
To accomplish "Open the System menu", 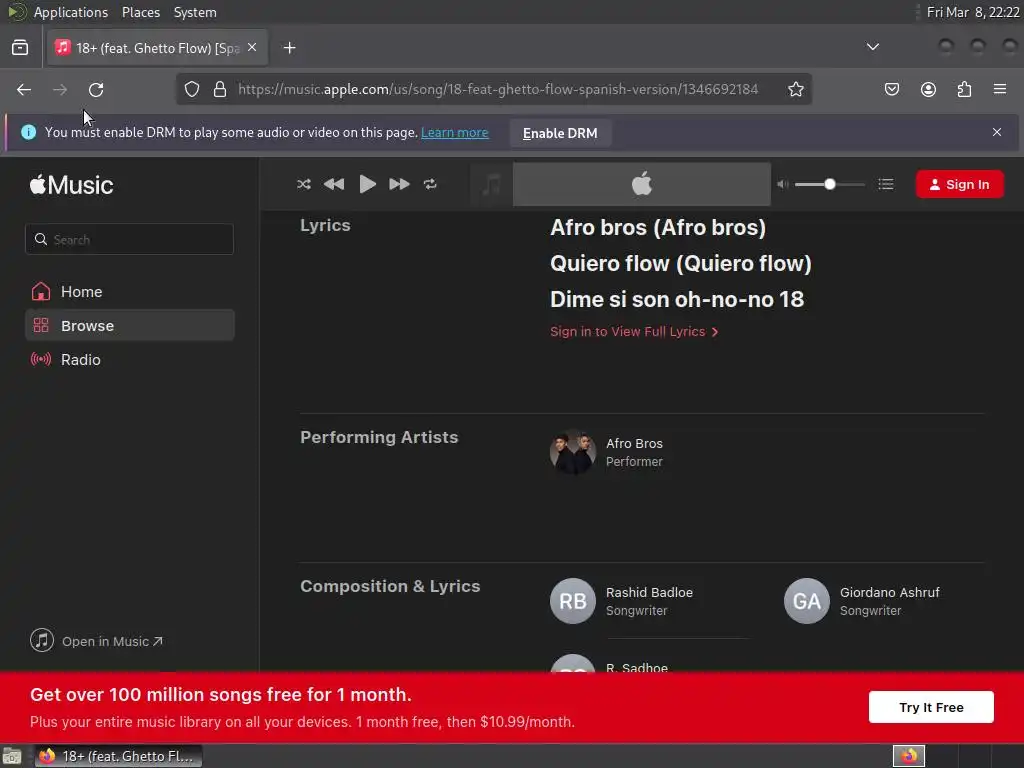I will click(195, 12).
